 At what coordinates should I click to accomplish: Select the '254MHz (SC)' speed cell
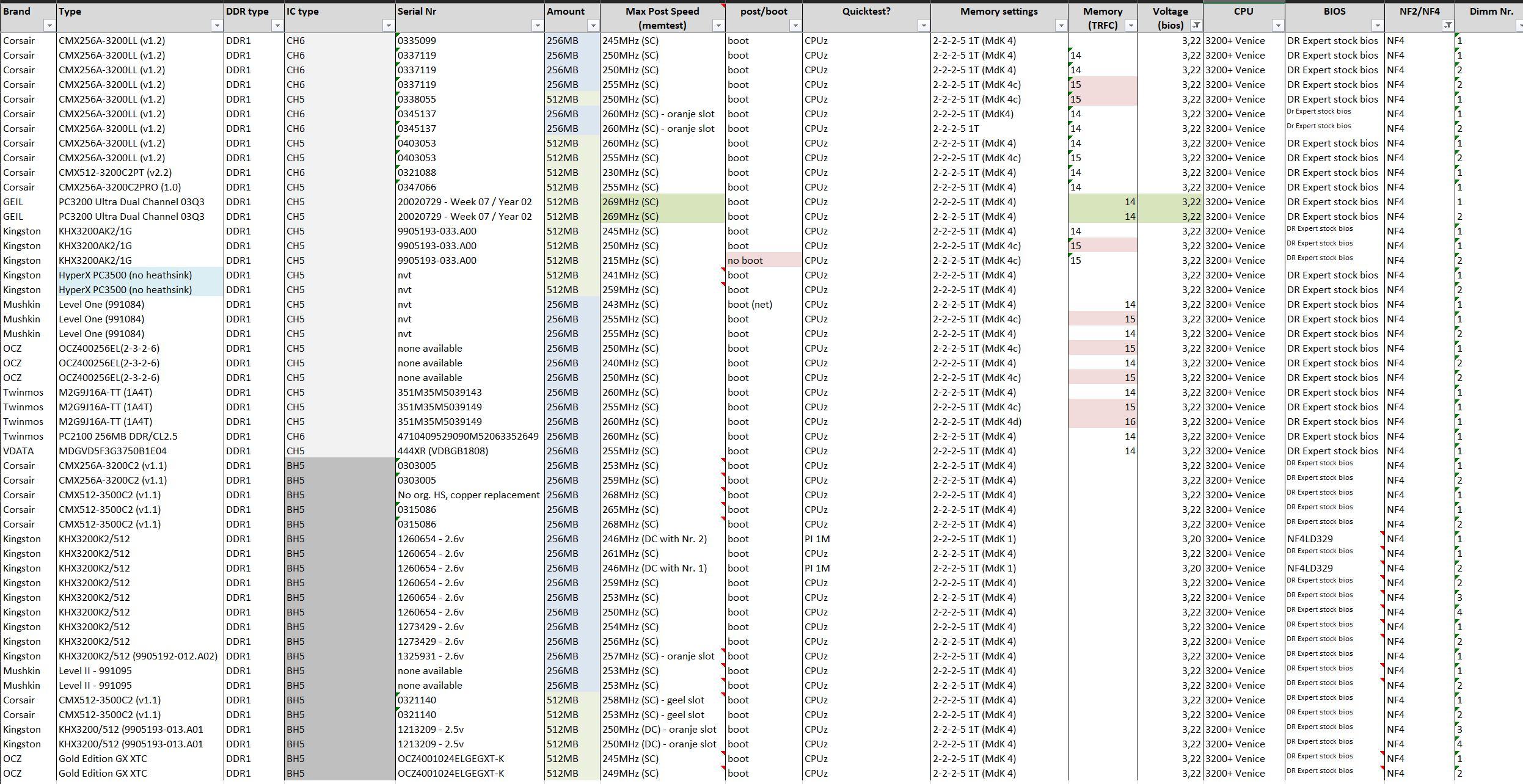pos(663,626)
